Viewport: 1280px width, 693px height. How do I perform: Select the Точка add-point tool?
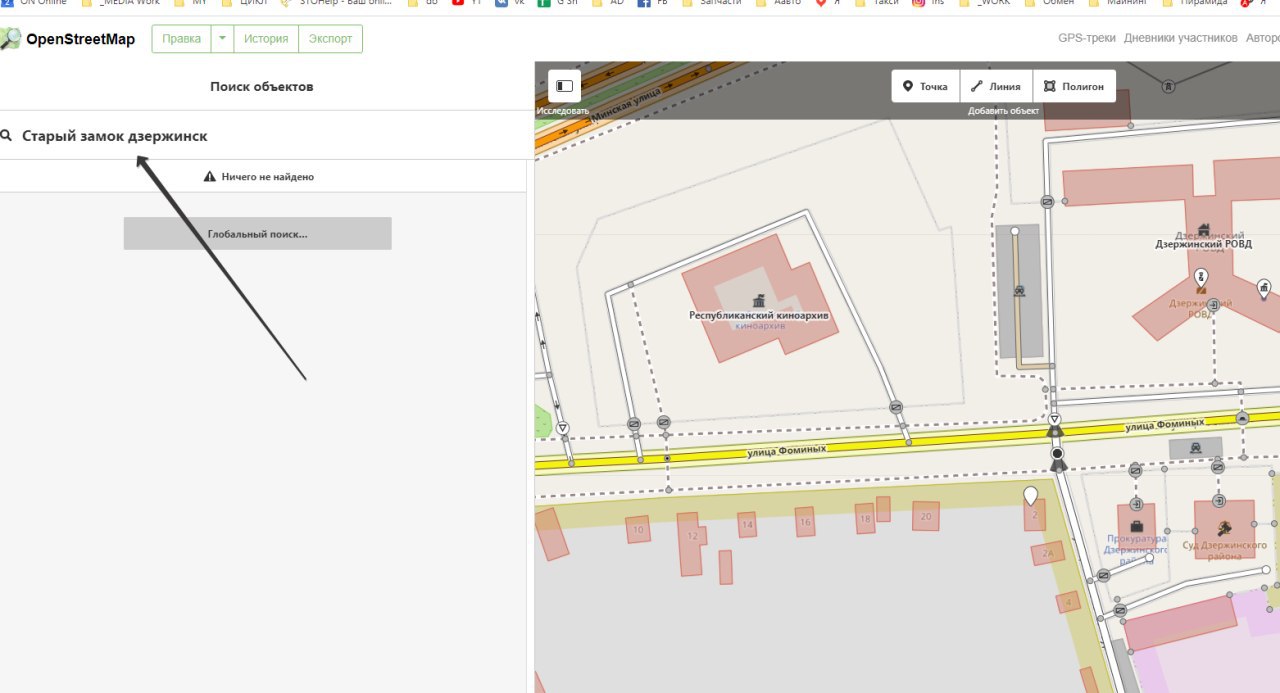pos(925,86)
